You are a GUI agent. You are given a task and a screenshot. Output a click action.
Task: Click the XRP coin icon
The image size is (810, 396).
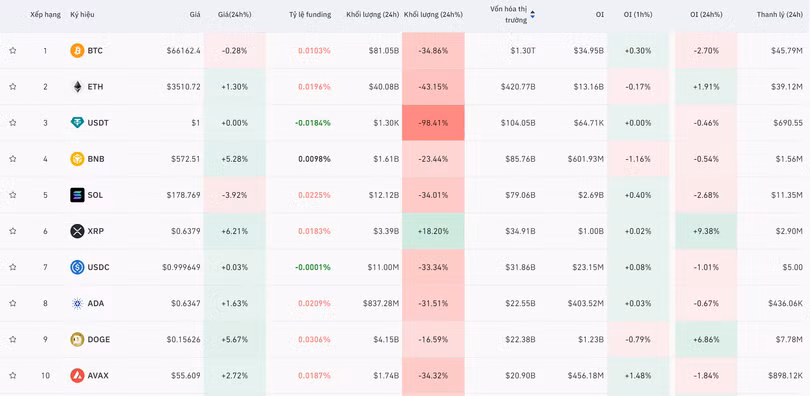[77, 231]
